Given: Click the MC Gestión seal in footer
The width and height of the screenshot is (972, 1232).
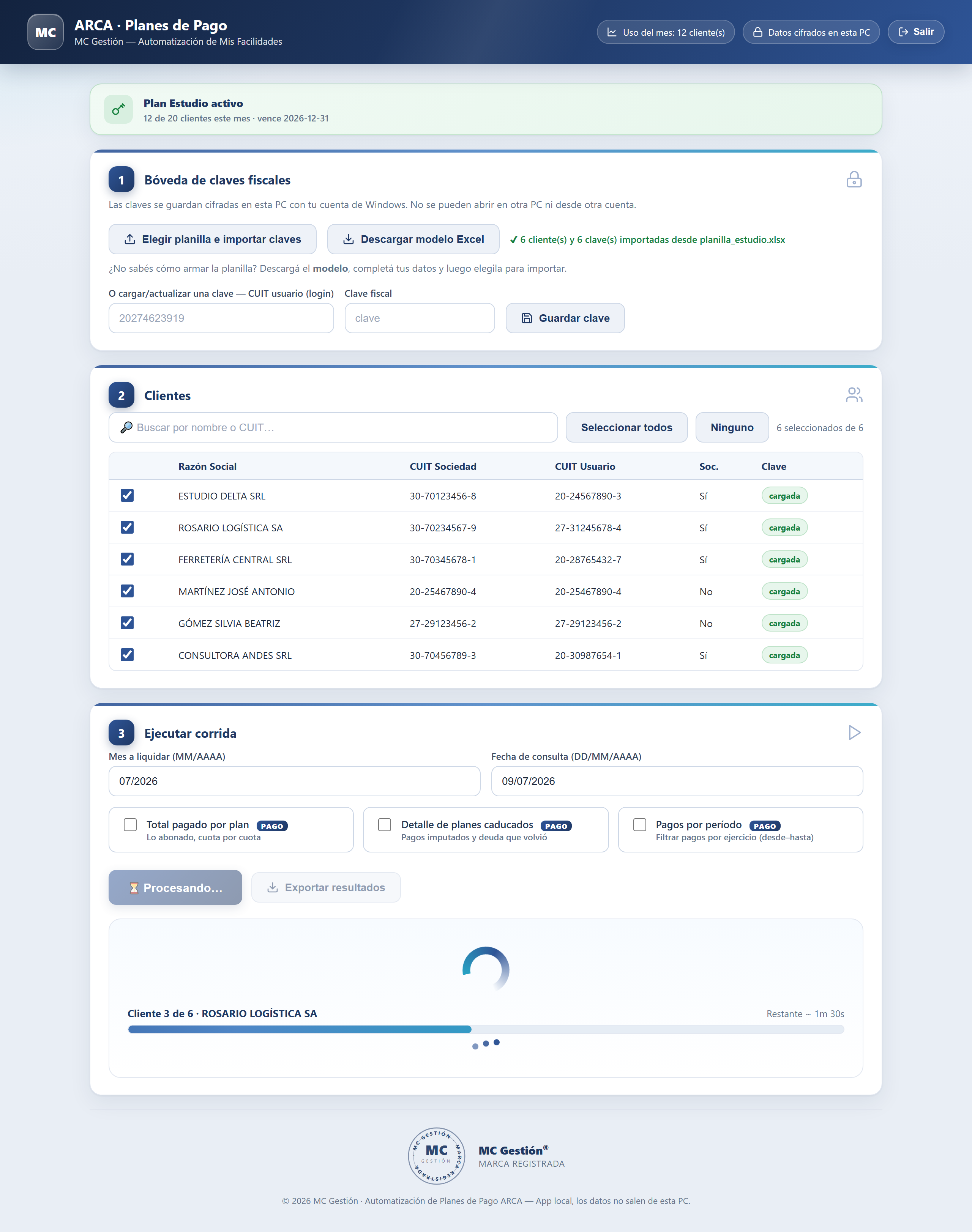Looking at the screenshot, I should 437,1156.
